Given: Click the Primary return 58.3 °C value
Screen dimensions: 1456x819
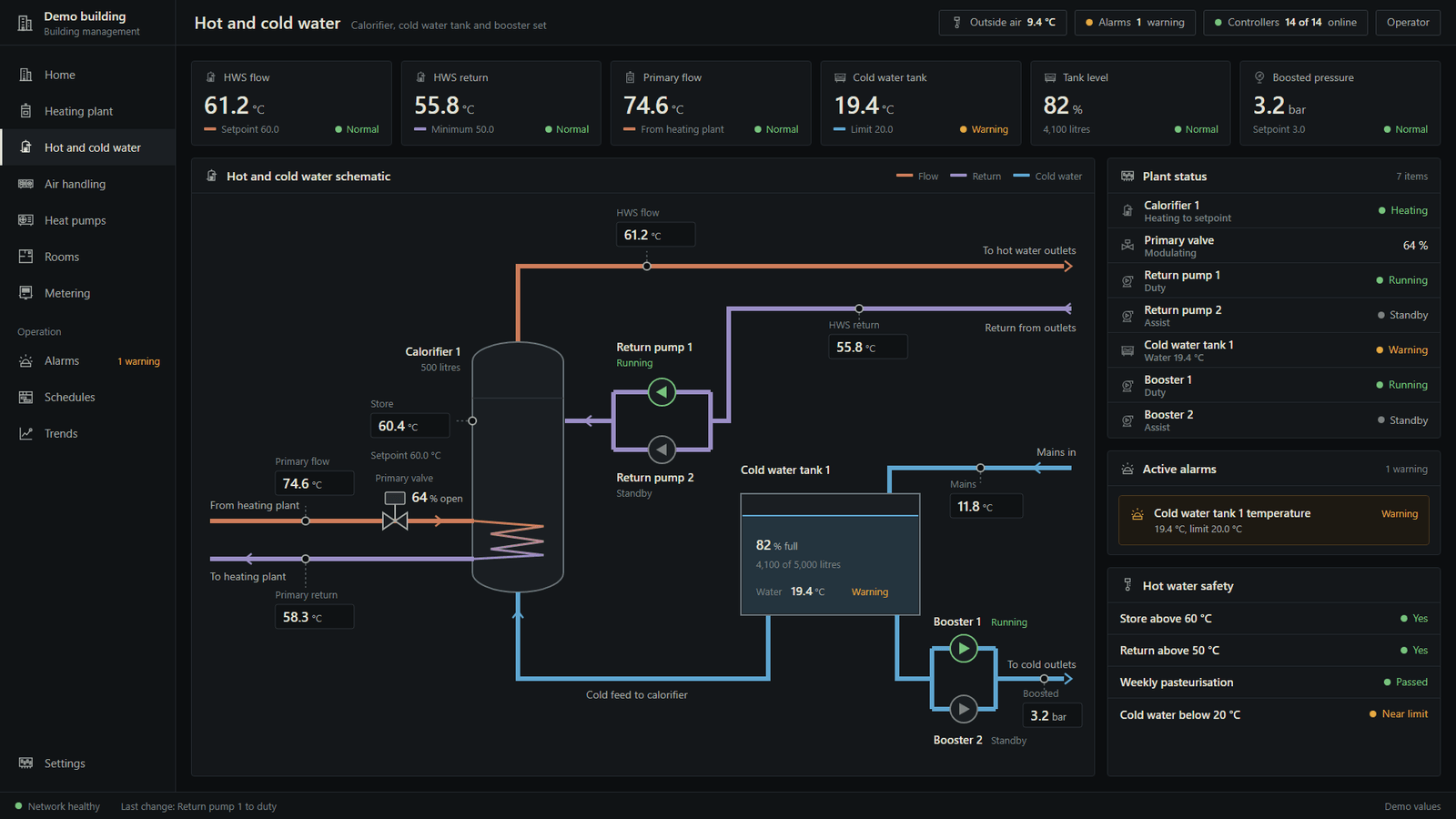Looking at the screenshot, I should [x=314, y=617].
